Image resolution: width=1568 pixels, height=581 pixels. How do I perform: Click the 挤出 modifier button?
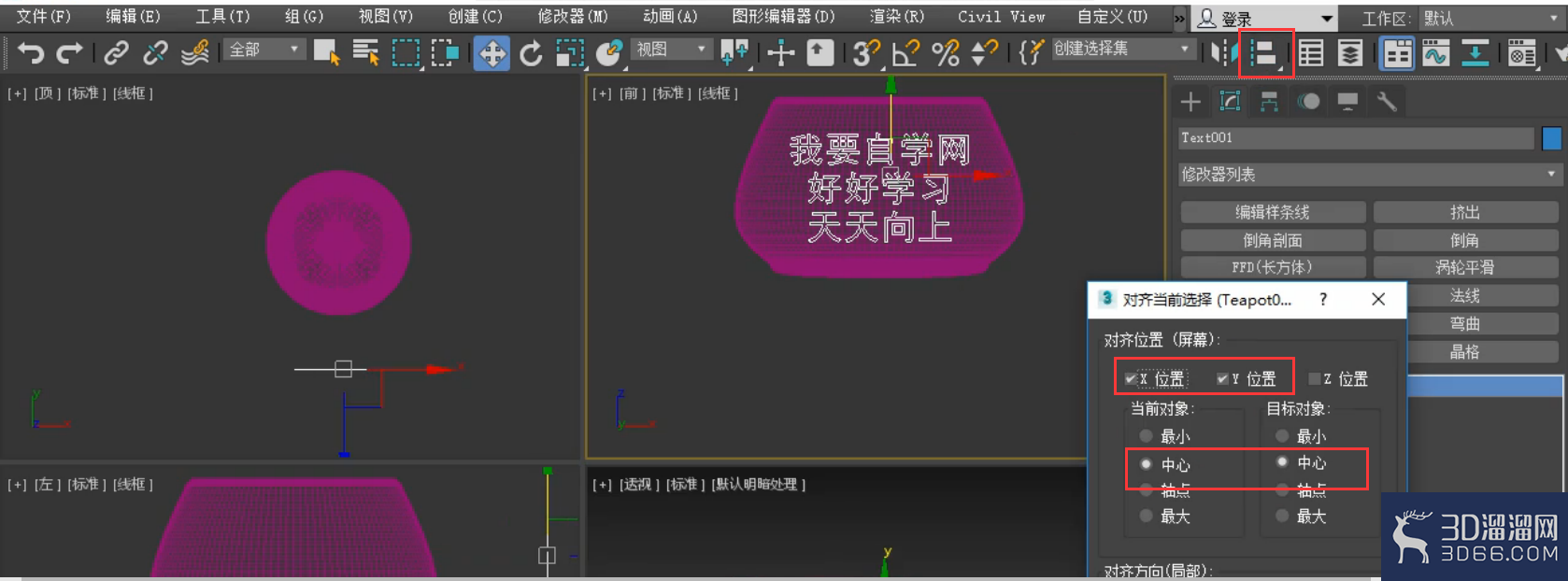point(1465,212)
